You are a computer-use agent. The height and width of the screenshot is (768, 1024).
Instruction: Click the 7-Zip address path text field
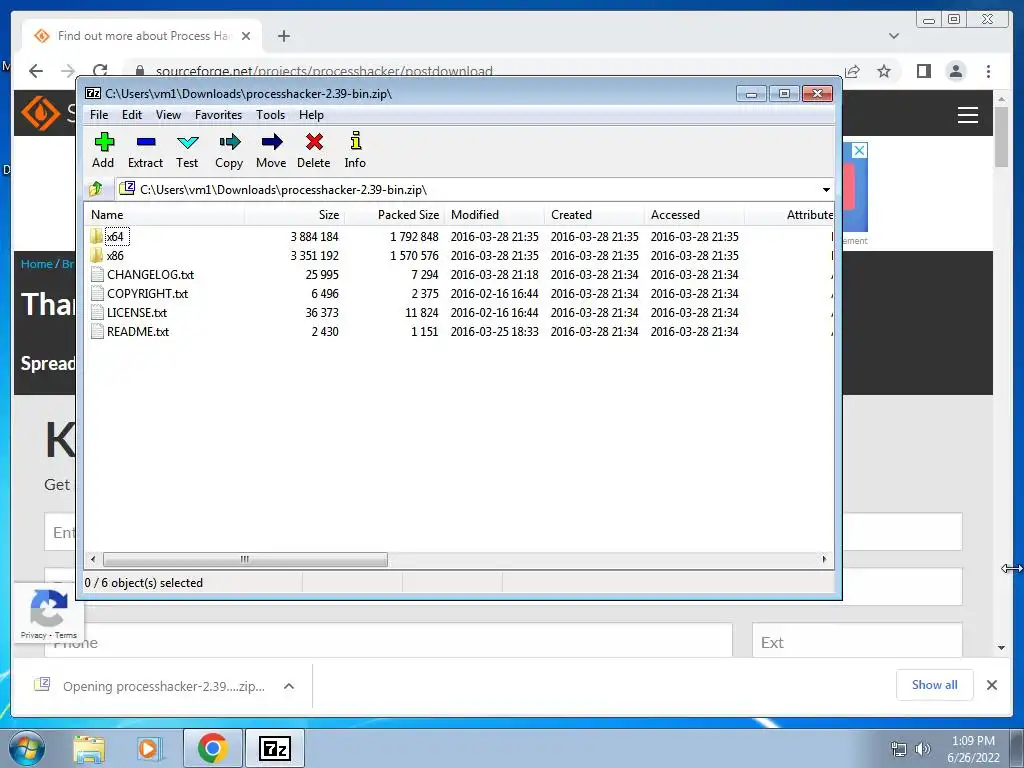[x=469, y=189]
